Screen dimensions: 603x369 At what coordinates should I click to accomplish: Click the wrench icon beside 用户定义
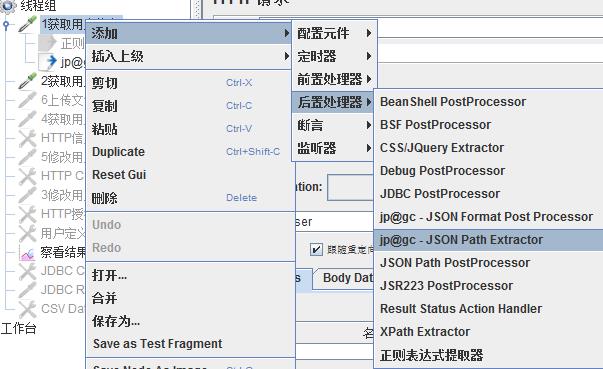pyautogui.click(x=28, y=233)
